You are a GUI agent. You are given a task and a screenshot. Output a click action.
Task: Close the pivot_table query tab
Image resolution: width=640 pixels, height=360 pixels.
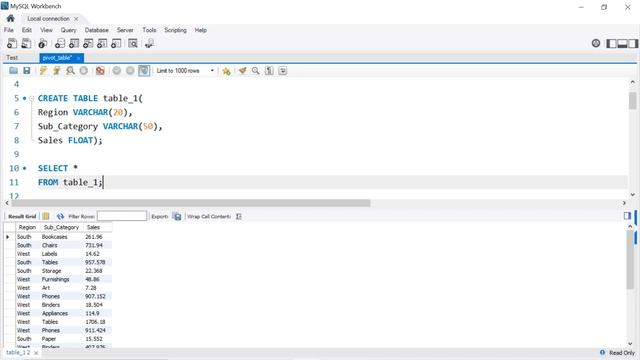(78, 58)
